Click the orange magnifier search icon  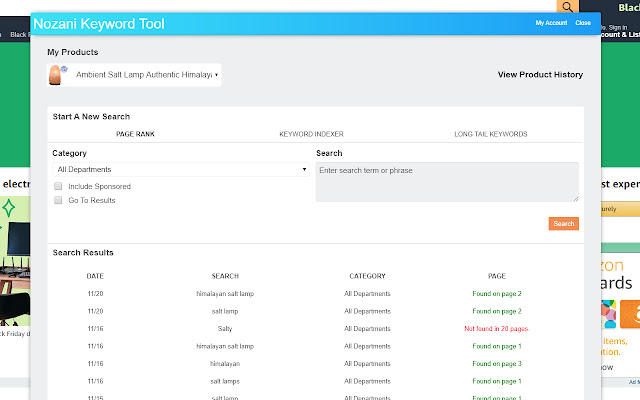[x=567, y=7]
